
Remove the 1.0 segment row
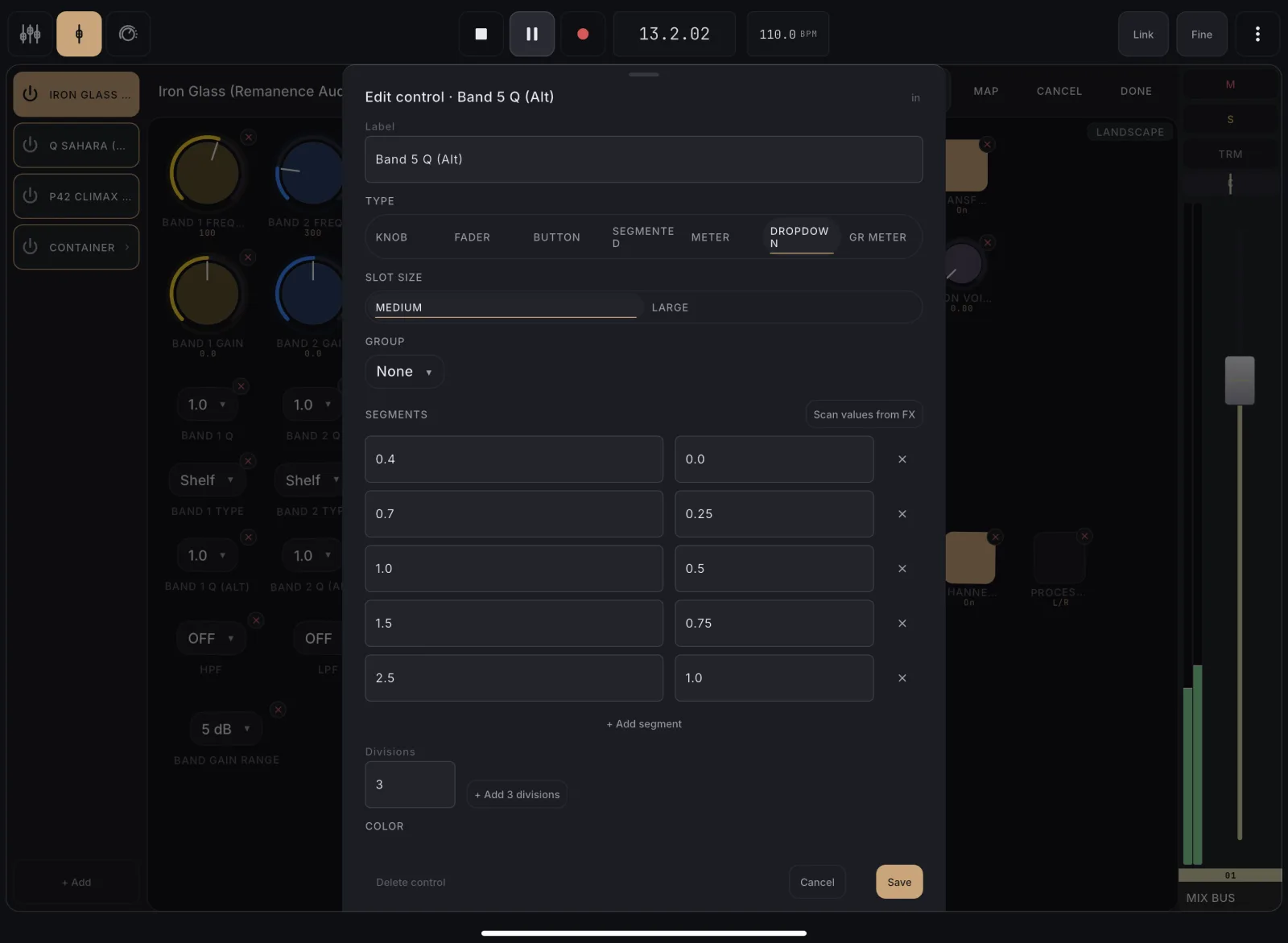(x=902, y=569)
